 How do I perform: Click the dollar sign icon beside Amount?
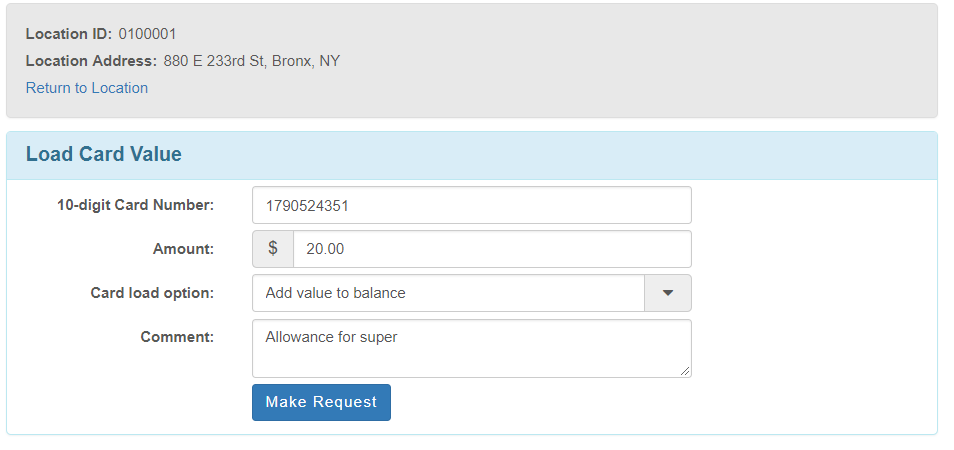pos(273,249)
